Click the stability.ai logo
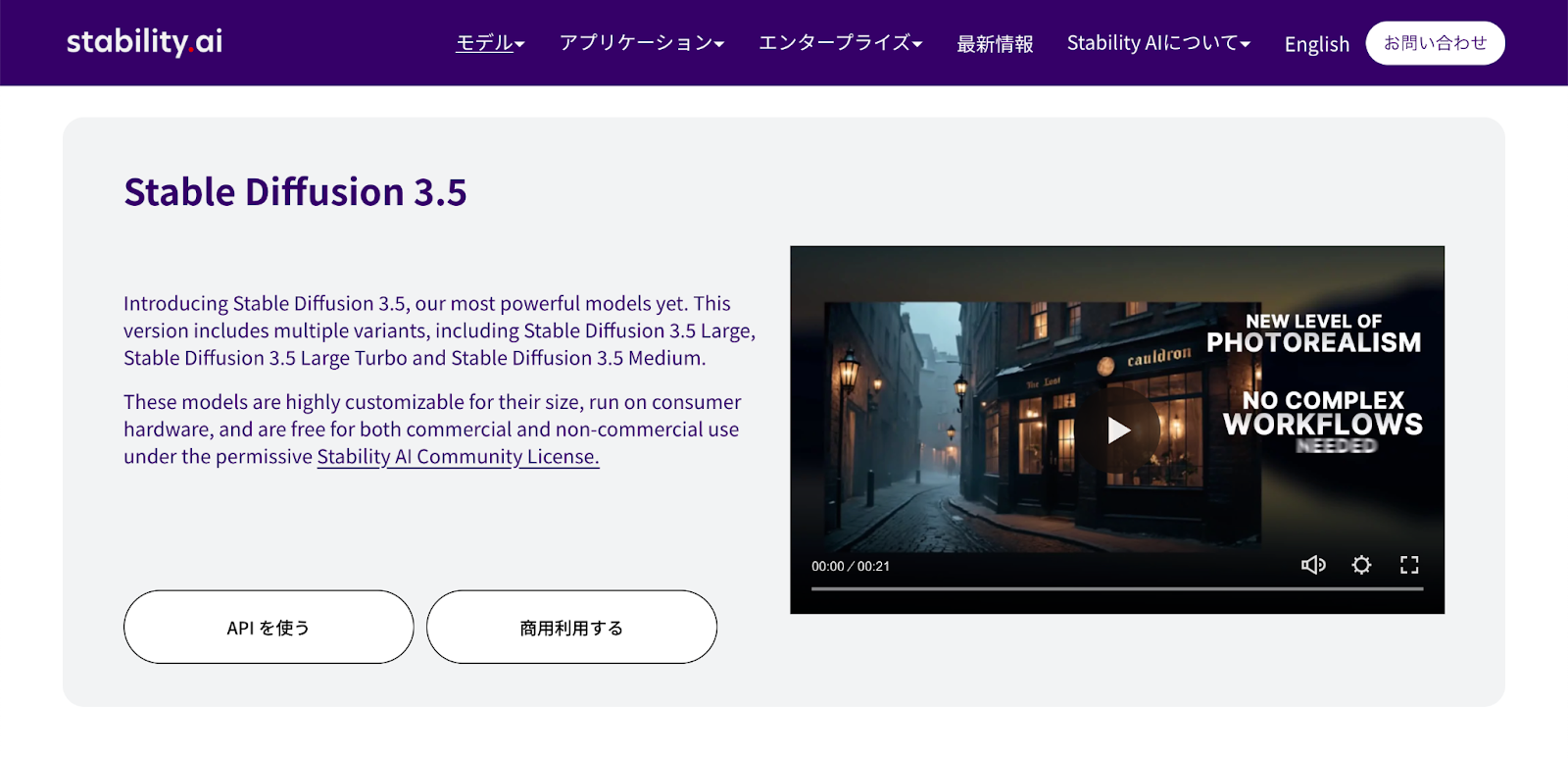The image size is (1568, 759). click(x=144, y=41)
